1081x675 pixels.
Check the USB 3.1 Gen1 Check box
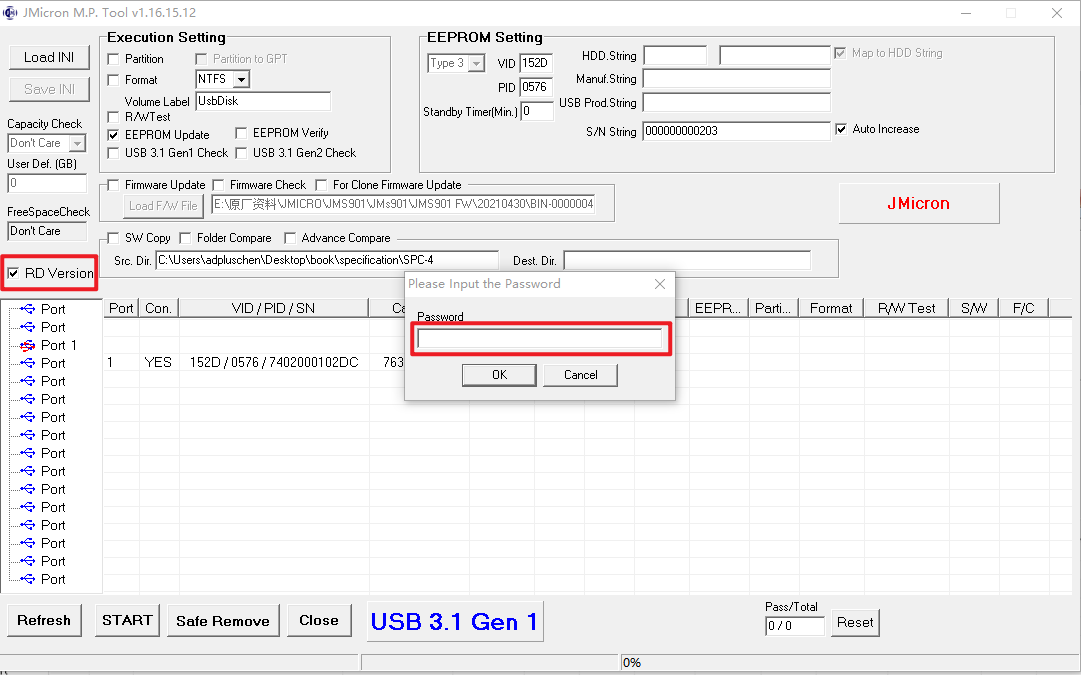coord(114,153)
